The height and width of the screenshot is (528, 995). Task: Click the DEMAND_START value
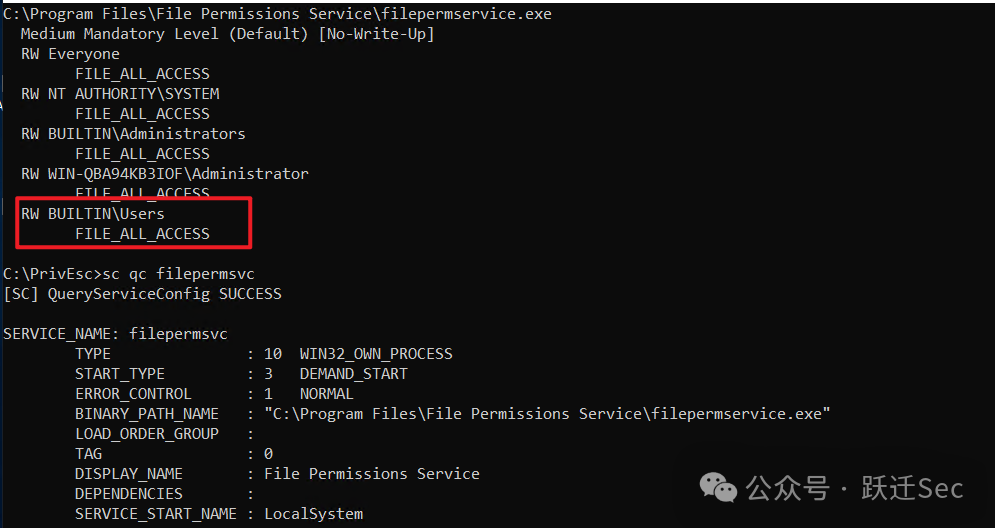tap(353, 374)
